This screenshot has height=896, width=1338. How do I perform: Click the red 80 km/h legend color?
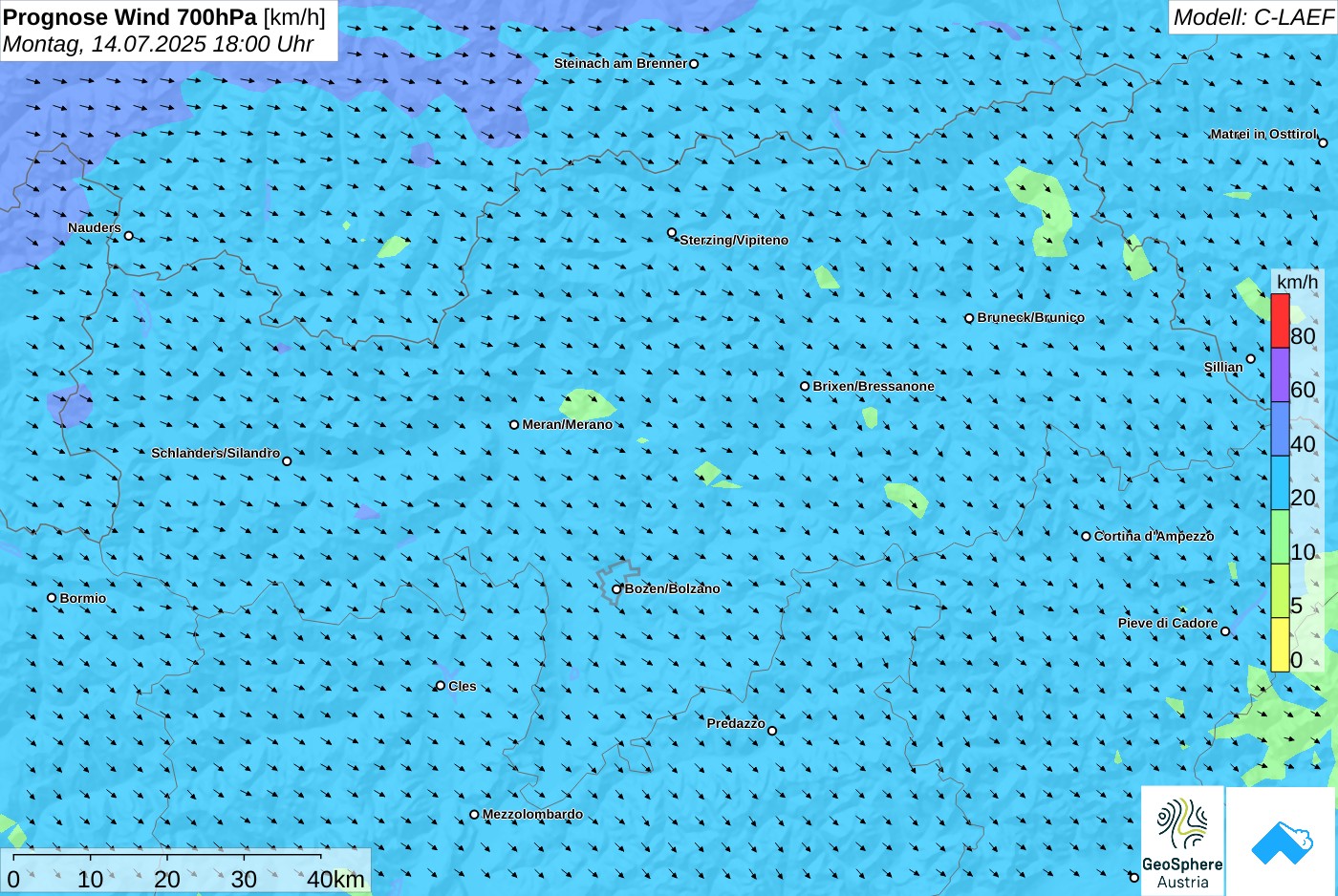pyautogui.click(x=1280, y=321)
